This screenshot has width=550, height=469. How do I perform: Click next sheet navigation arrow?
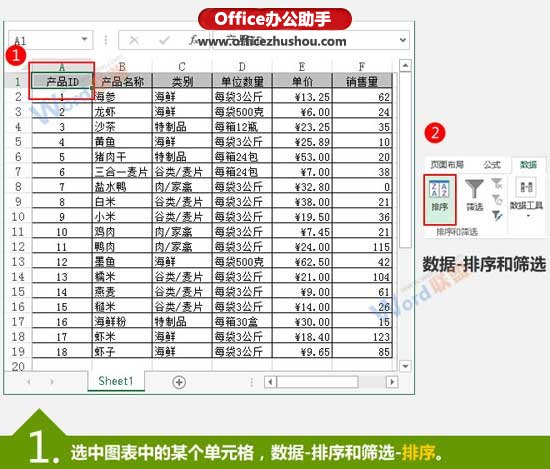click(52, 382)
